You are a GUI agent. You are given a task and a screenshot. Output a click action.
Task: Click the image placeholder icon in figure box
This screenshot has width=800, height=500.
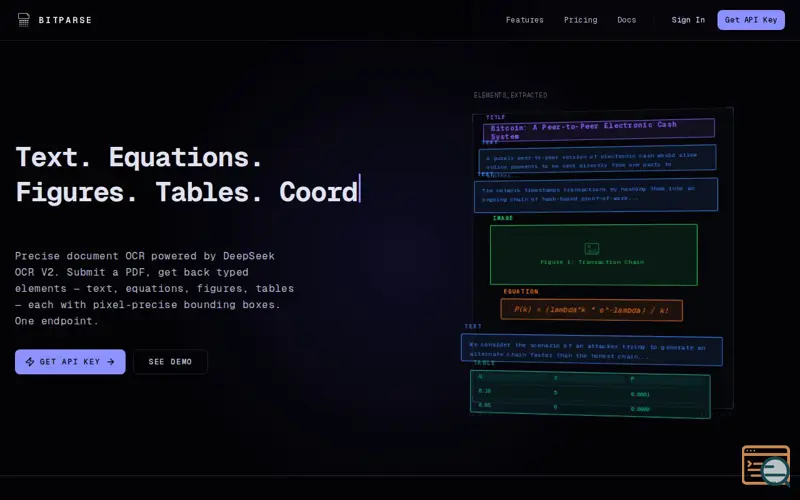pos(592,248)
